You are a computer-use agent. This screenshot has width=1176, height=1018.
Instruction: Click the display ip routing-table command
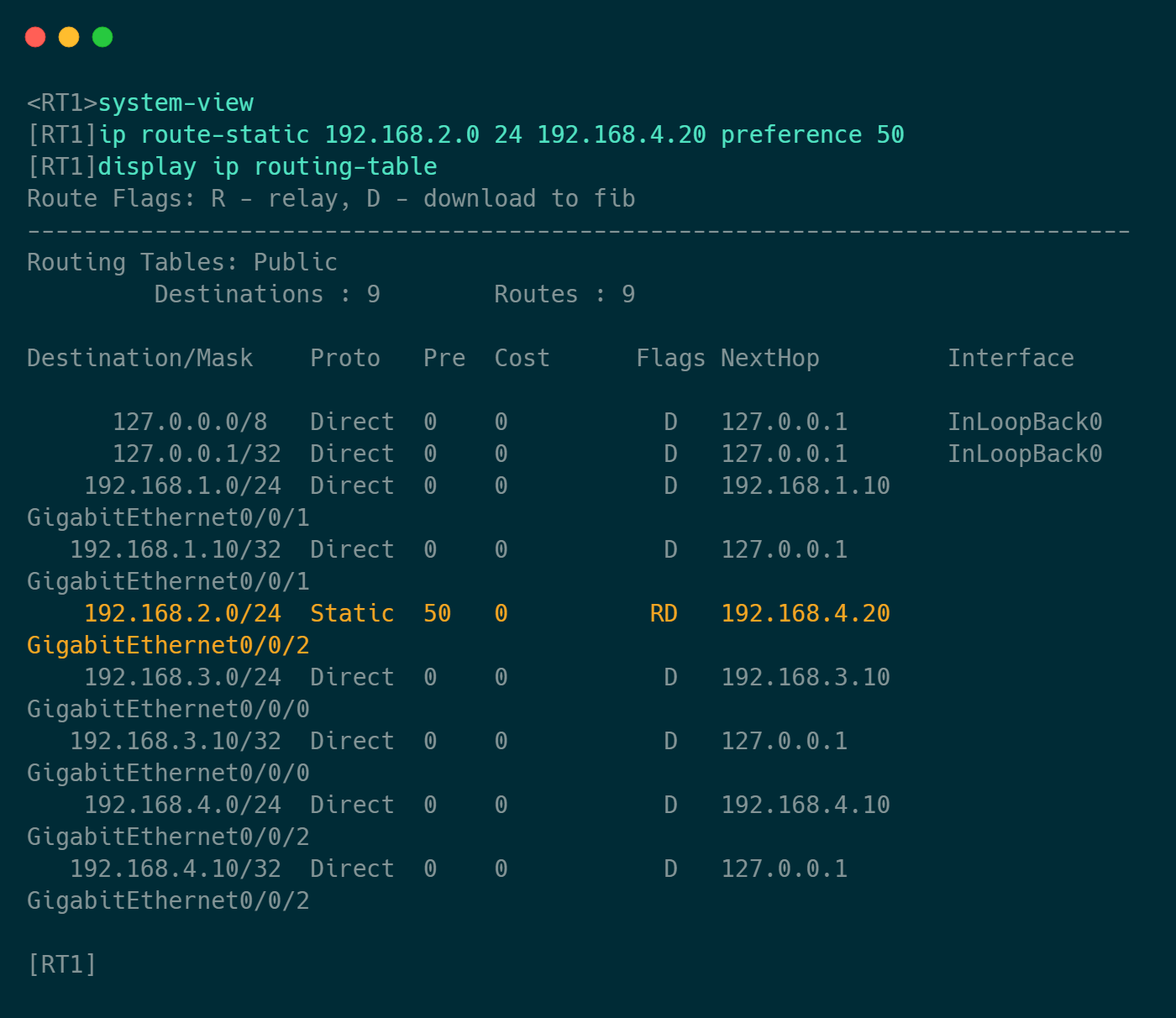point(267,167)
